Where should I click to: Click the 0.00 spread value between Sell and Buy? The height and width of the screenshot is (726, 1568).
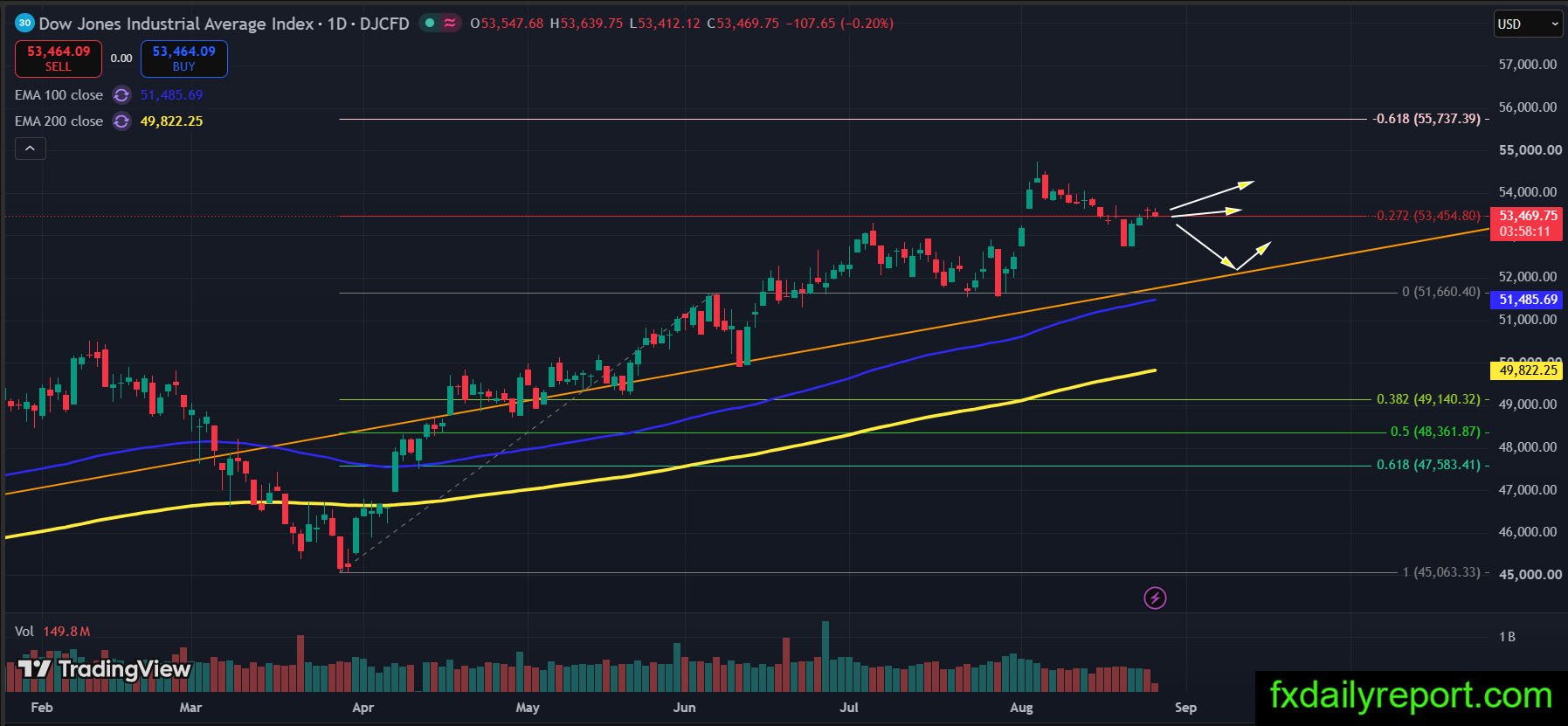pyautogui.click(x=121, y=59)
